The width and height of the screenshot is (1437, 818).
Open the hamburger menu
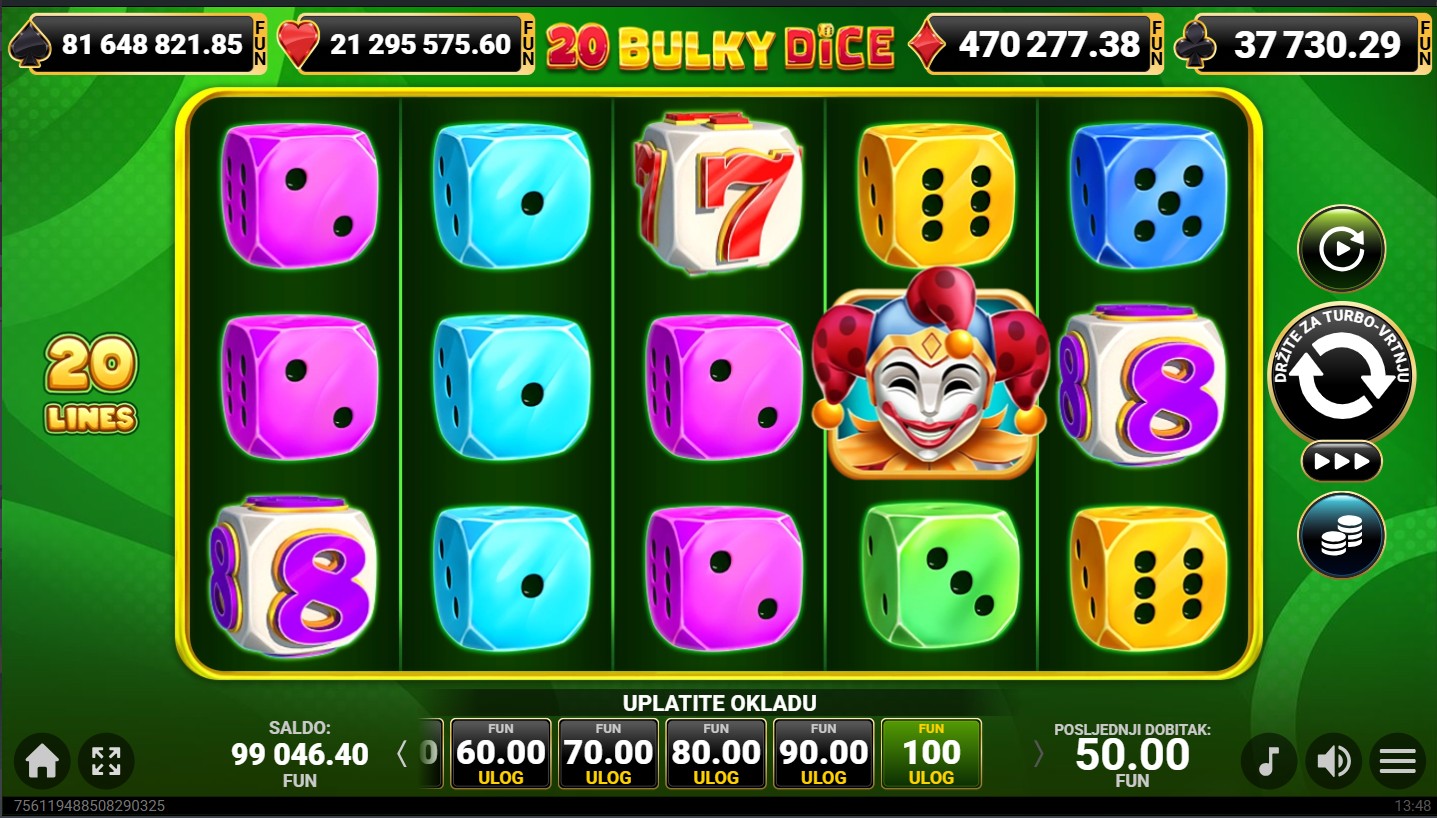[x=1398, y=762]
